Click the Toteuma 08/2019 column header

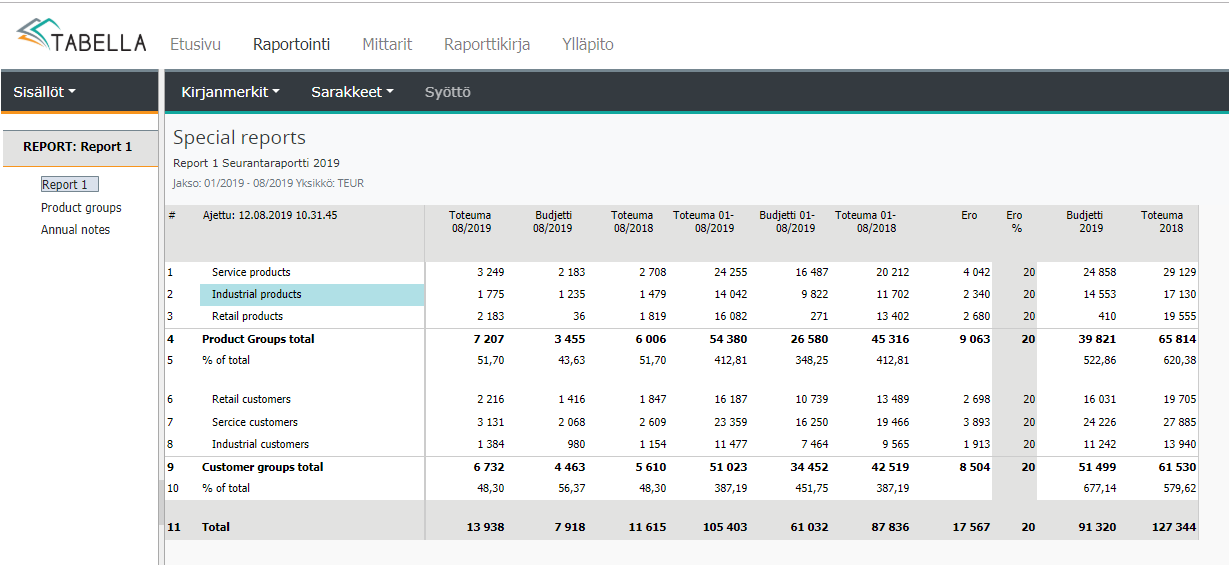(x=470, y=221)
